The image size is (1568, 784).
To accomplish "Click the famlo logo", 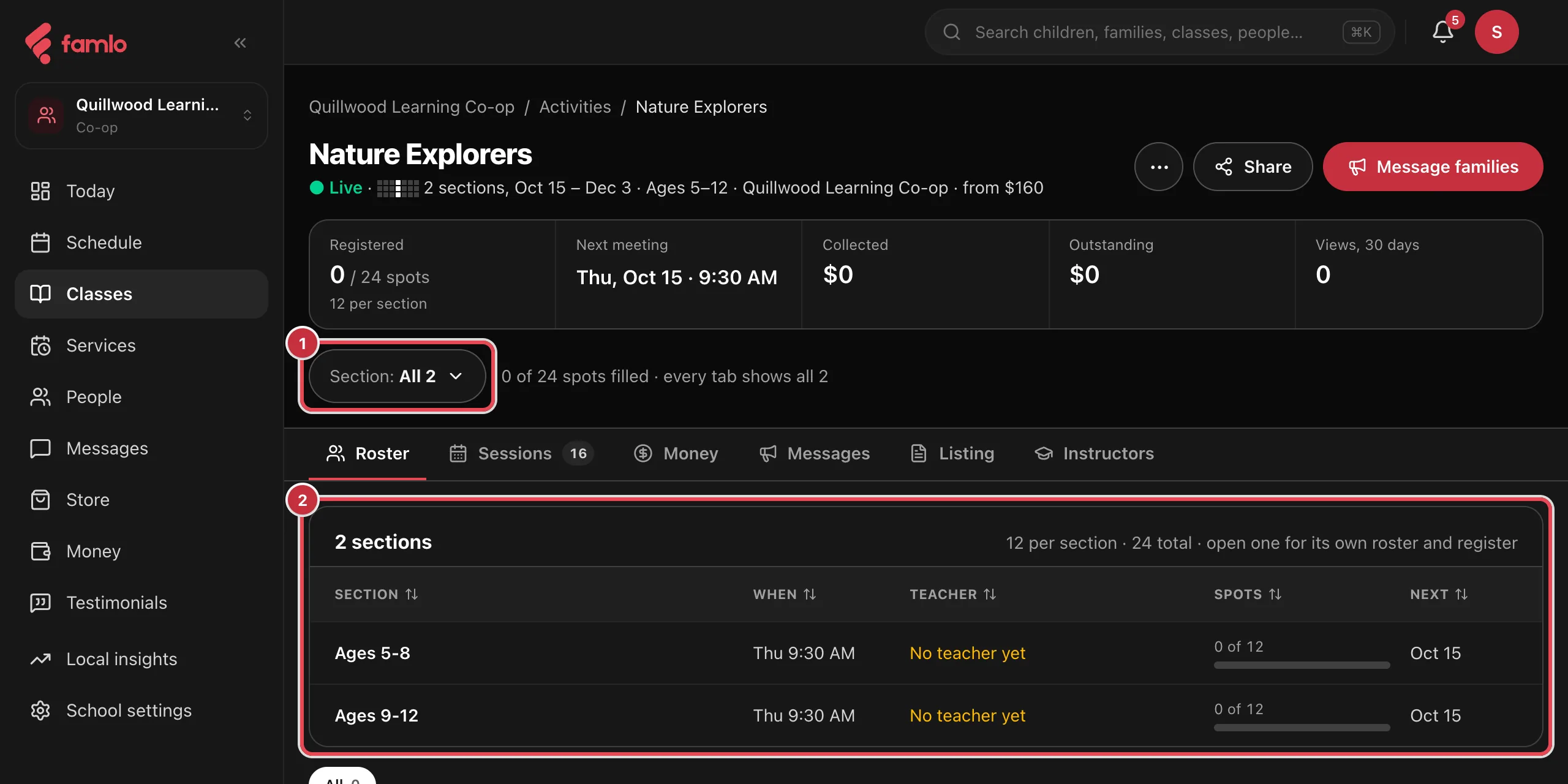I will (75, 43).
